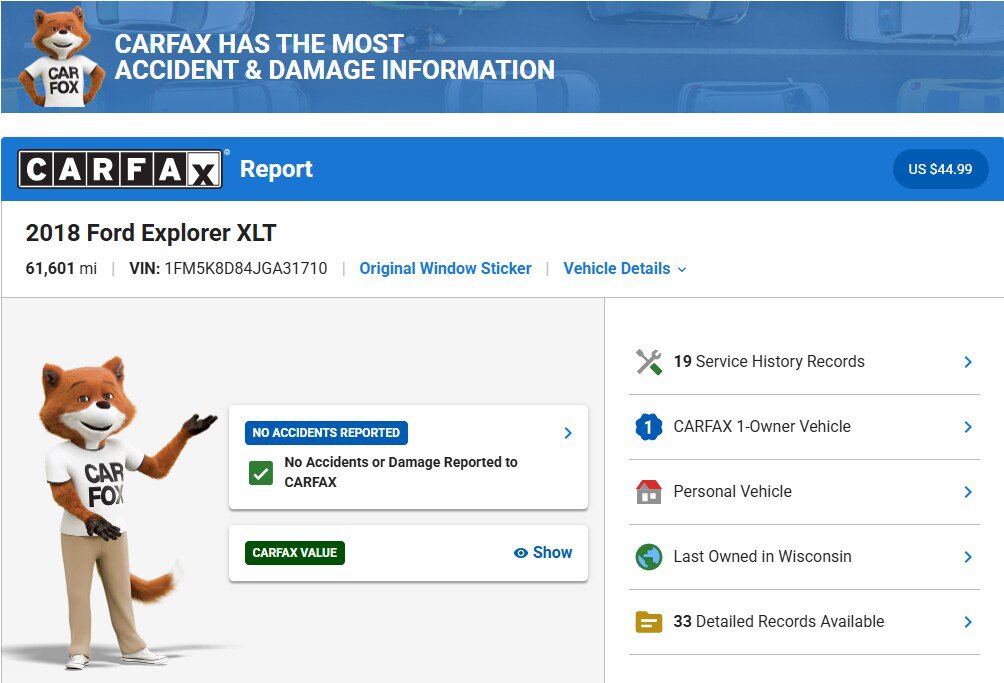Click the globe icon for Last Owned
Screen dimensions: 1004x683
tap(649, 557)
